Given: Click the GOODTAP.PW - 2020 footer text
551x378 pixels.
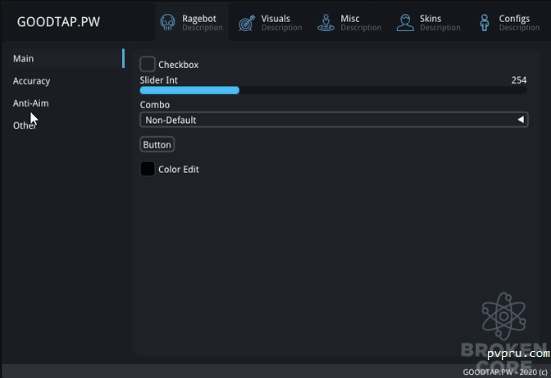Looking at the screenshot, I should [x=505, y=372].
